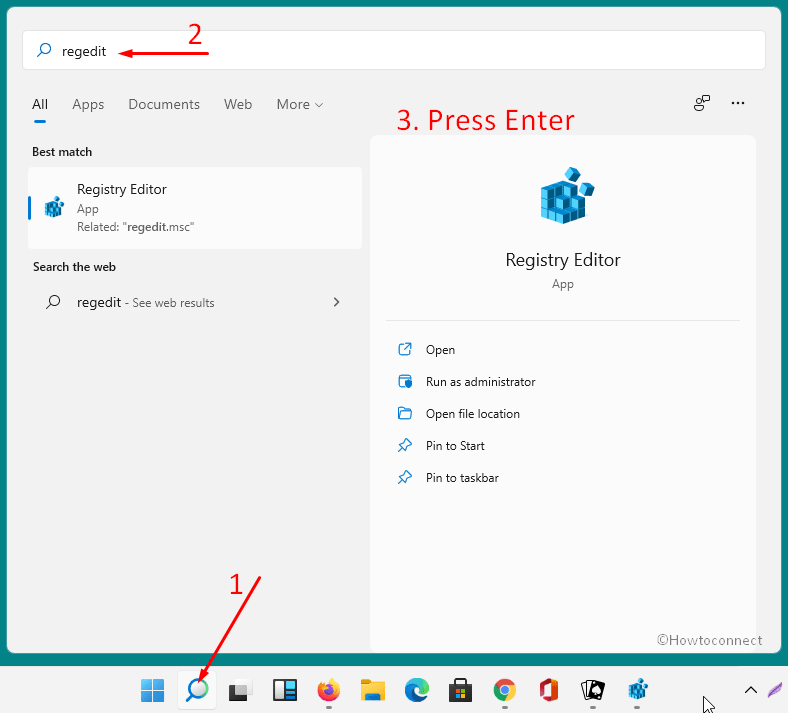Viewport: 788px width, 713px height.
Task: Expand the More filter dropdown
Action: (300, 105)
